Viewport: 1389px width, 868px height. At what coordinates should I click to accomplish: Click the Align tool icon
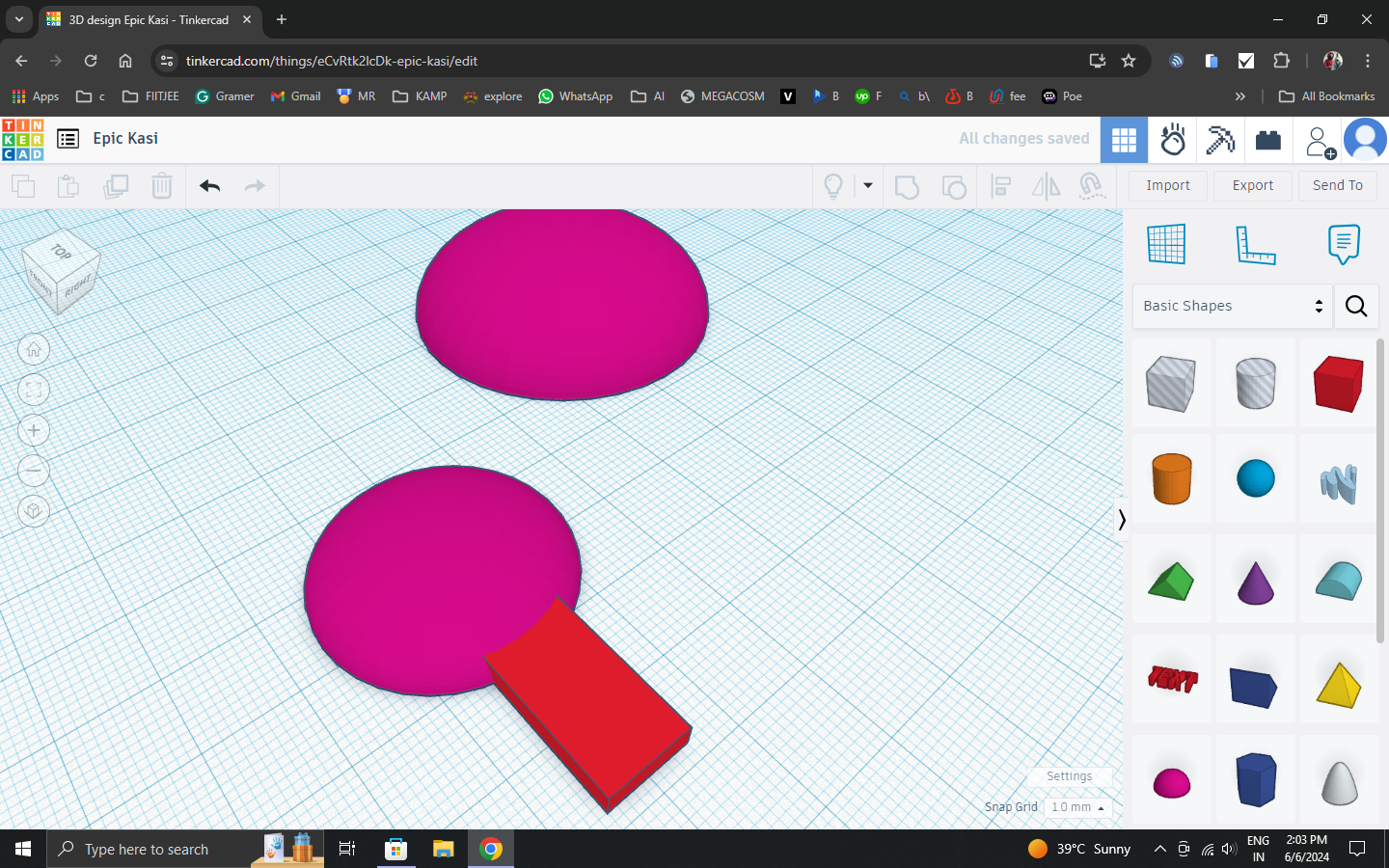[x=1001, y=186]
